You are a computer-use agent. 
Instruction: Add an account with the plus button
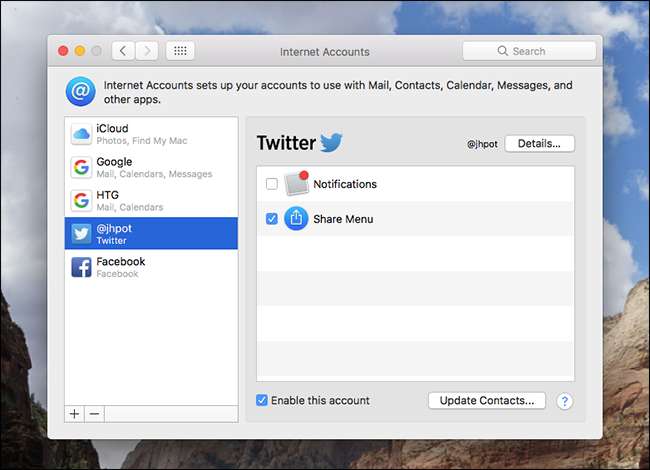click(75, 414)
